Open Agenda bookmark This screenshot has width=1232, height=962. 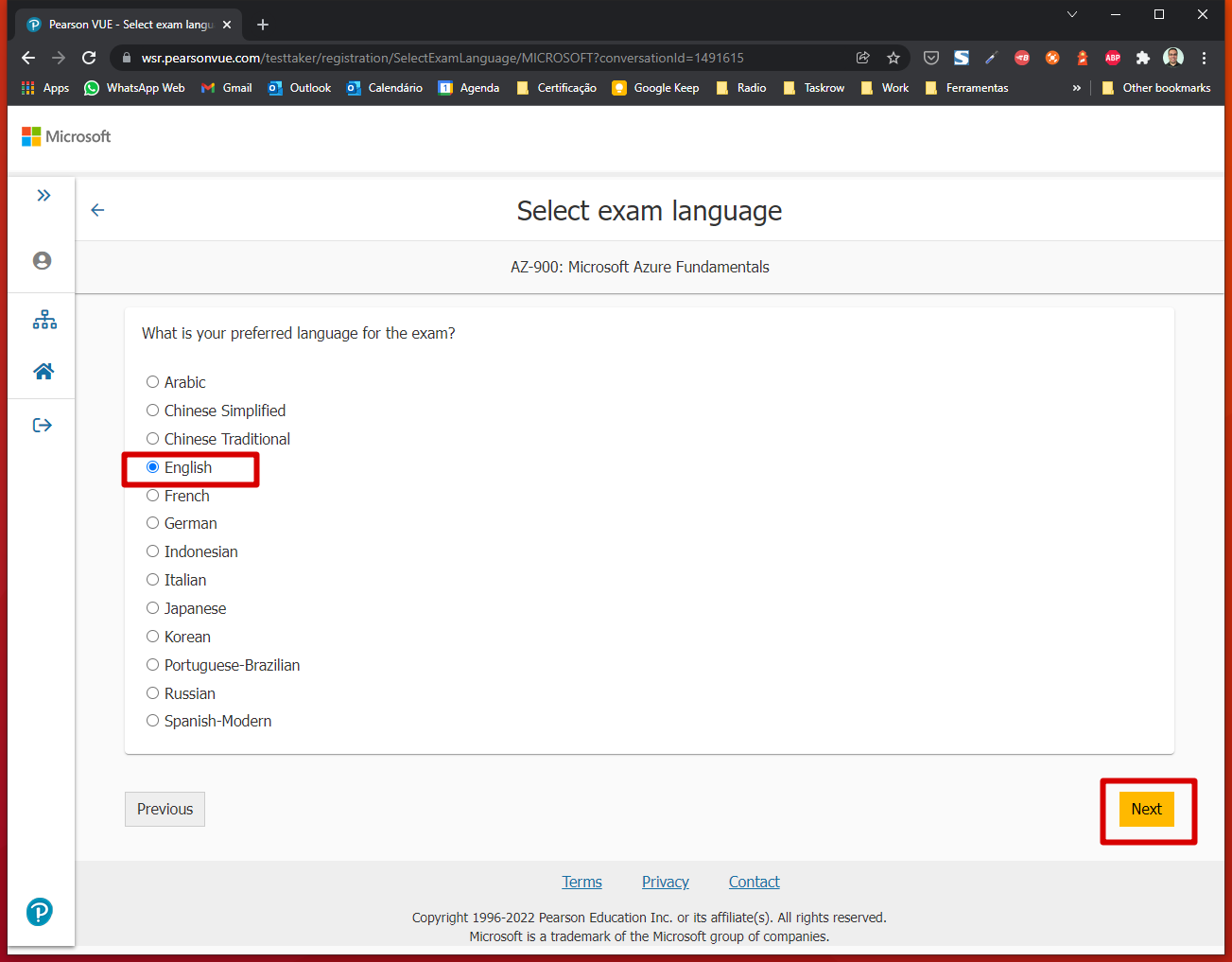pyautogui.click(x=469, y=88)
